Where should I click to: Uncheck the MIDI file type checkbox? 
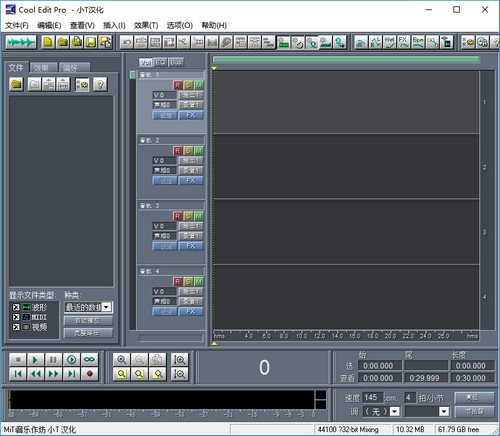(16, 317)
